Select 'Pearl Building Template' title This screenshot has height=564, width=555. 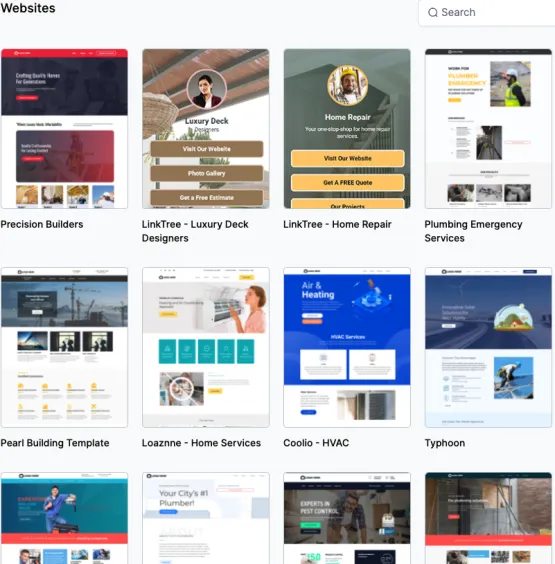click(x=55, y=443)
